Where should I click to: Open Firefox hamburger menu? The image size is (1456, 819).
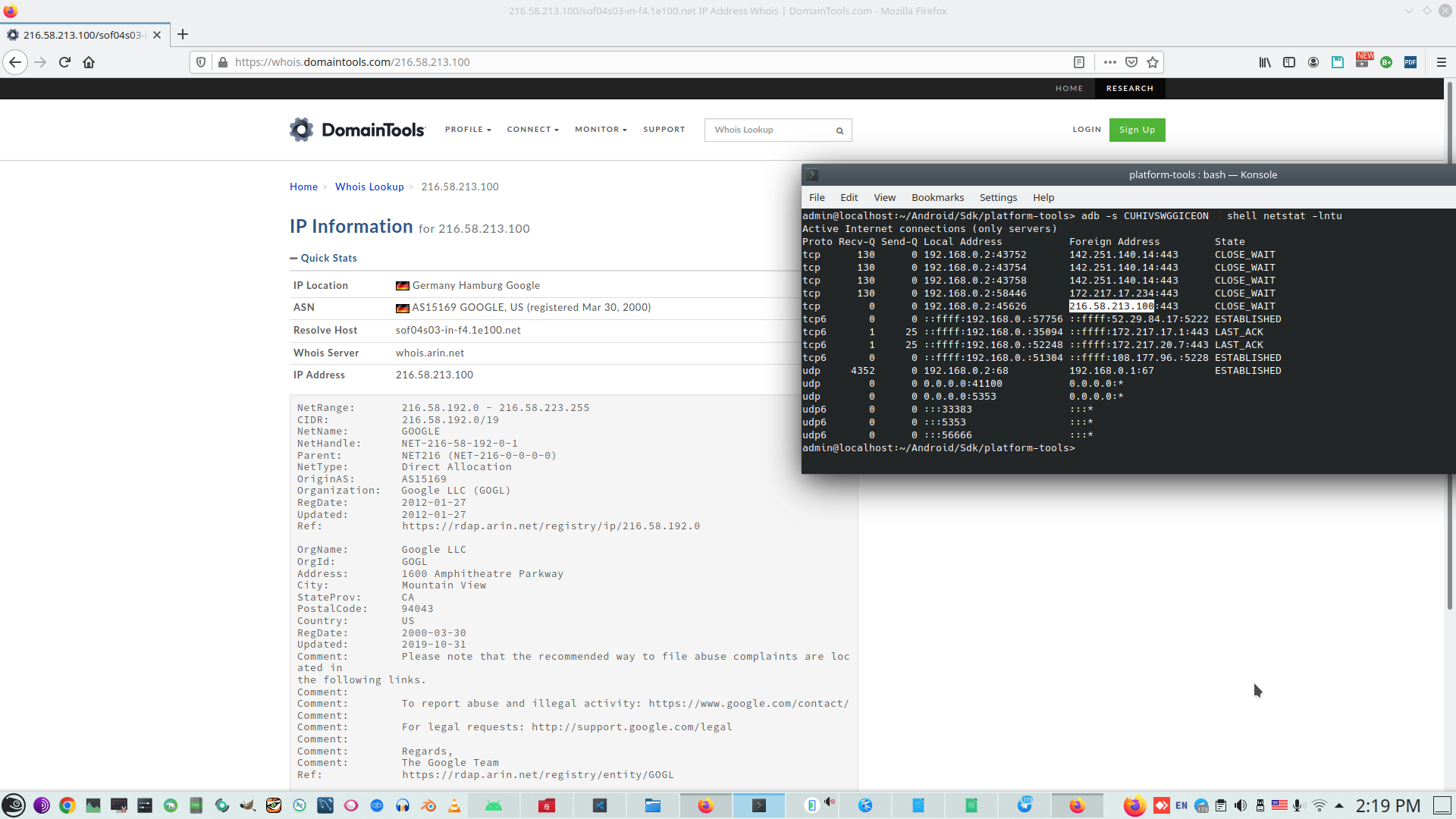pos(1441,62)
